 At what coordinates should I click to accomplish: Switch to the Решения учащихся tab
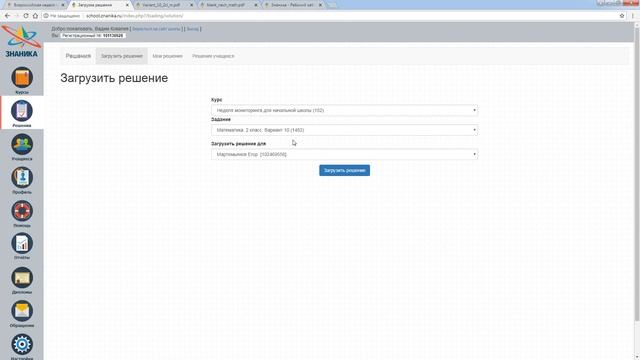[x=213, y=56]
